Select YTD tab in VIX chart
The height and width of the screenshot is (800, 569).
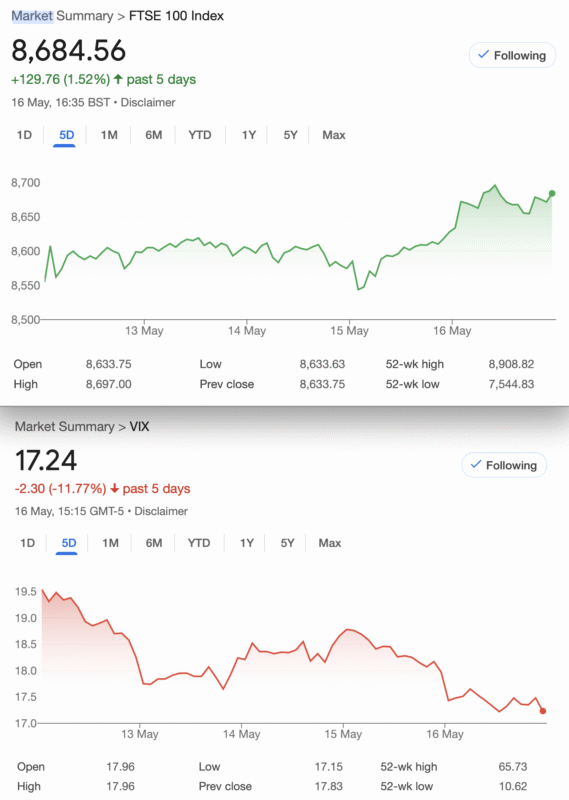(199, 543)
